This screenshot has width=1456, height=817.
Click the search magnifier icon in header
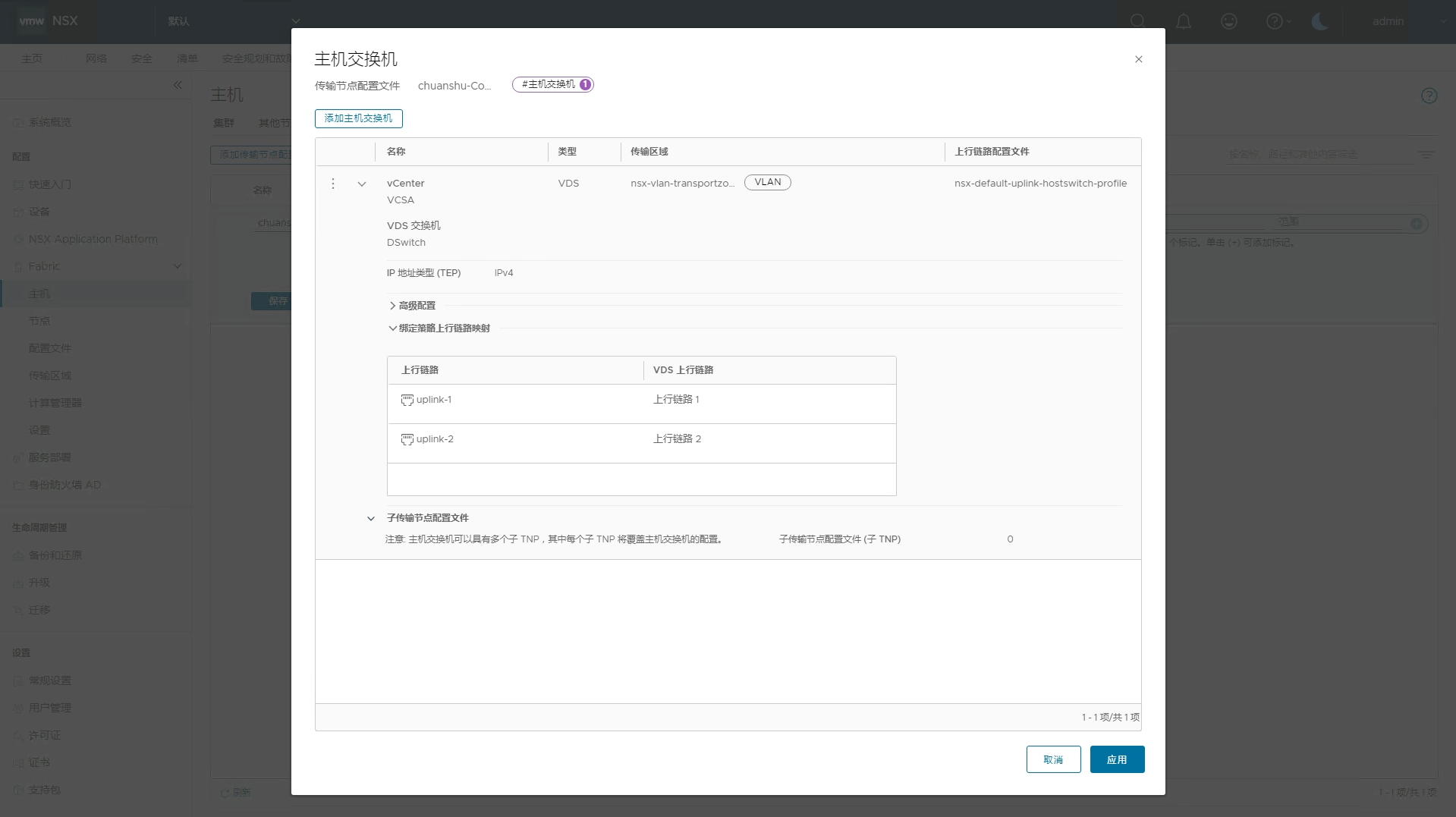[x=1137, y=21]
